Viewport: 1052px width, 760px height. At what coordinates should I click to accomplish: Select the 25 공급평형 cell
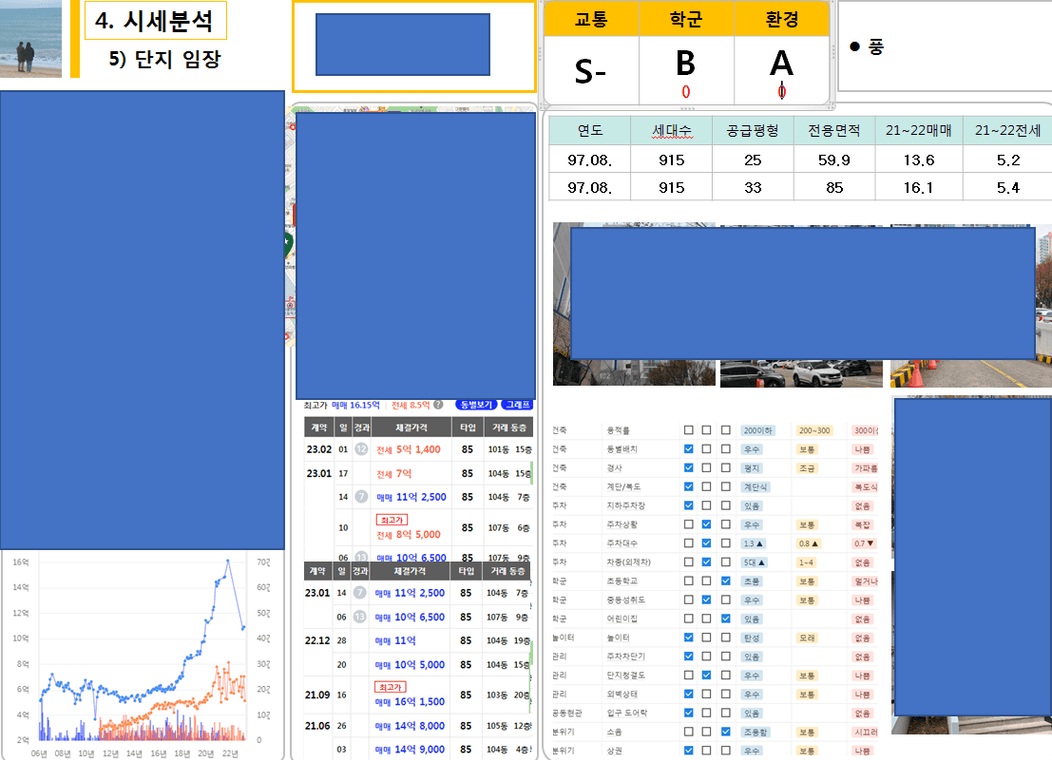click(753, 160)
